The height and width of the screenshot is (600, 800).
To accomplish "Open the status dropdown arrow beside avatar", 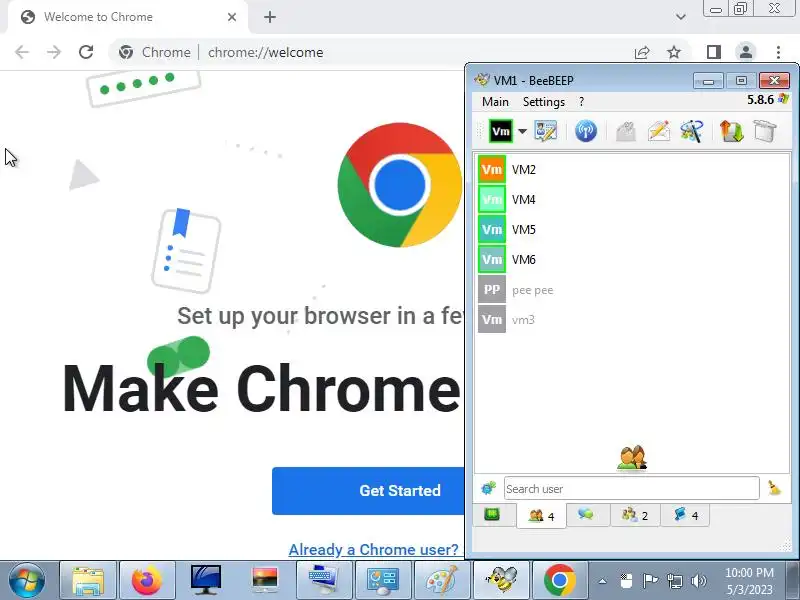I will click(x=522, y=131).
